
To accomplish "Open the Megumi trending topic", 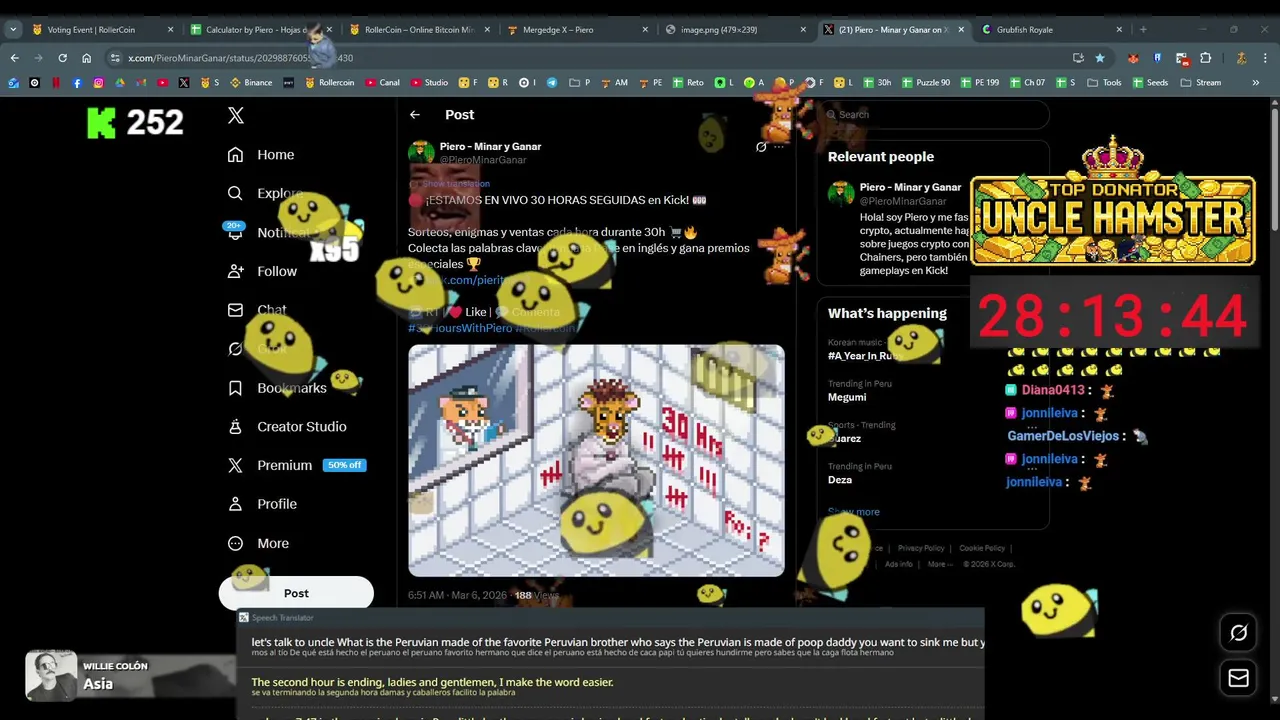I will (x=847, y=397).
